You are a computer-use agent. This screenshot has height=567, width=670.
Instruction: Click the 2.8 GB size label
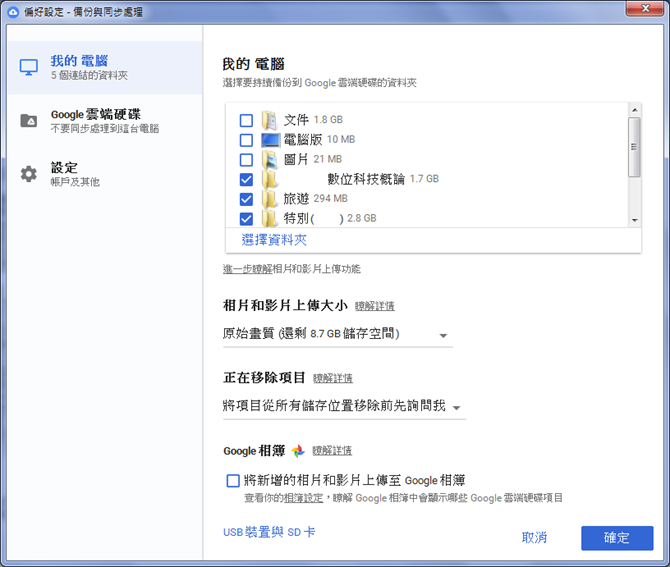pyautogui.click(x=361, y=218)
